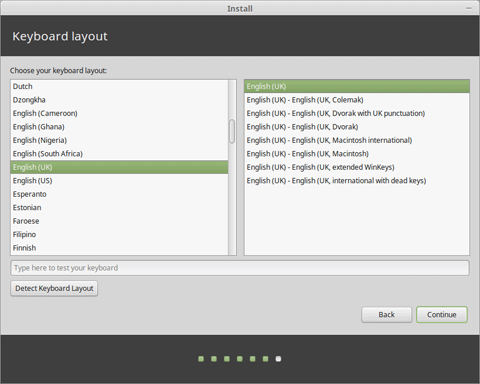
Task: Click the Continue button
Action: (x=442, y=315)
